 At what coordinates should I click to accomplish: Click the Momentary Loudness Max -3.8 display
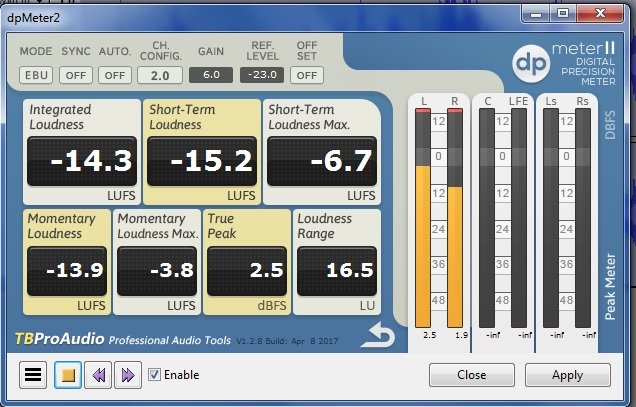(x=157, y=271)
